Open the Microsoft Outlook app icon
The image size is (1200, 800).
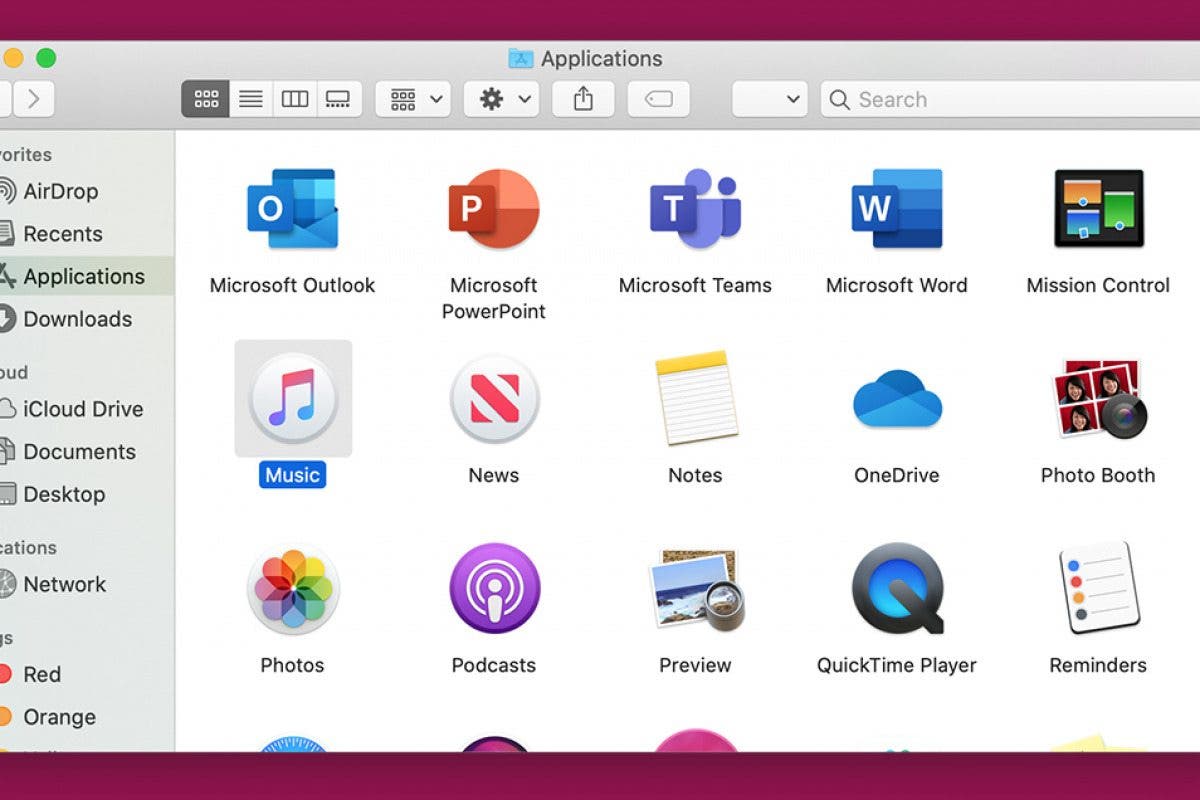(x=292, y=209)
